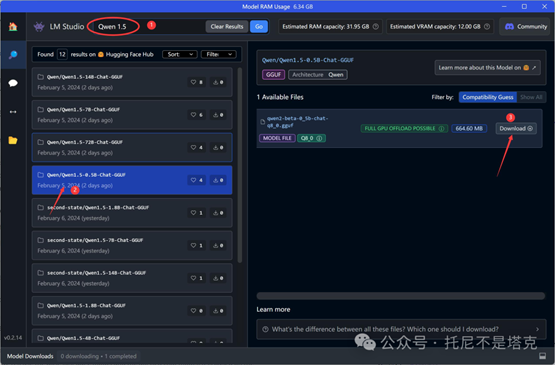Viewport: 555px width, 365px height.
Task: Click the Qwen/Qwen1.5-0.5B-Chat-GGUF title in details
Action: point(308,60)
